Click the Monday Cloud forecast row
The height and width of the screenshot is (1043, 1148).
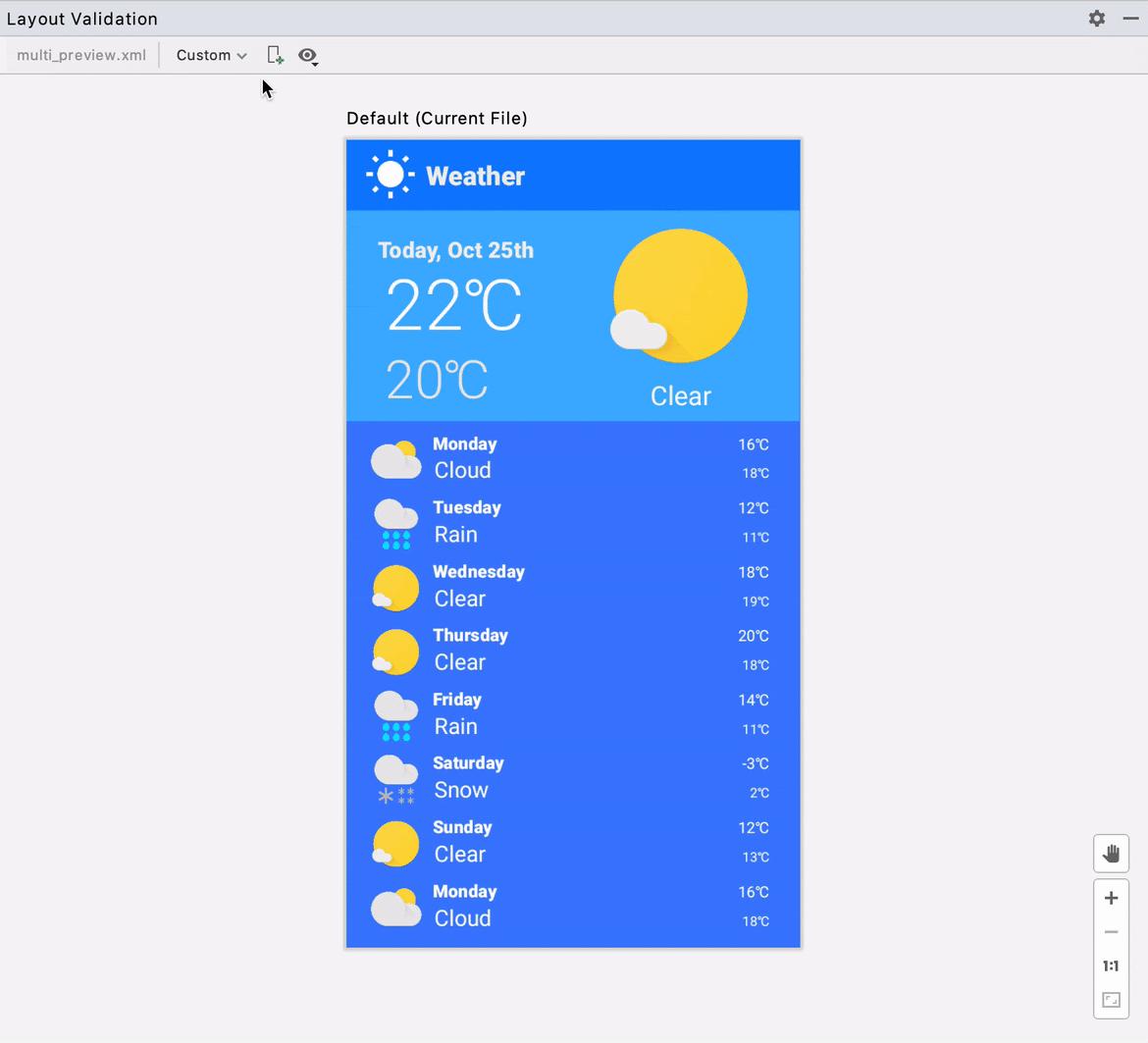572,457
